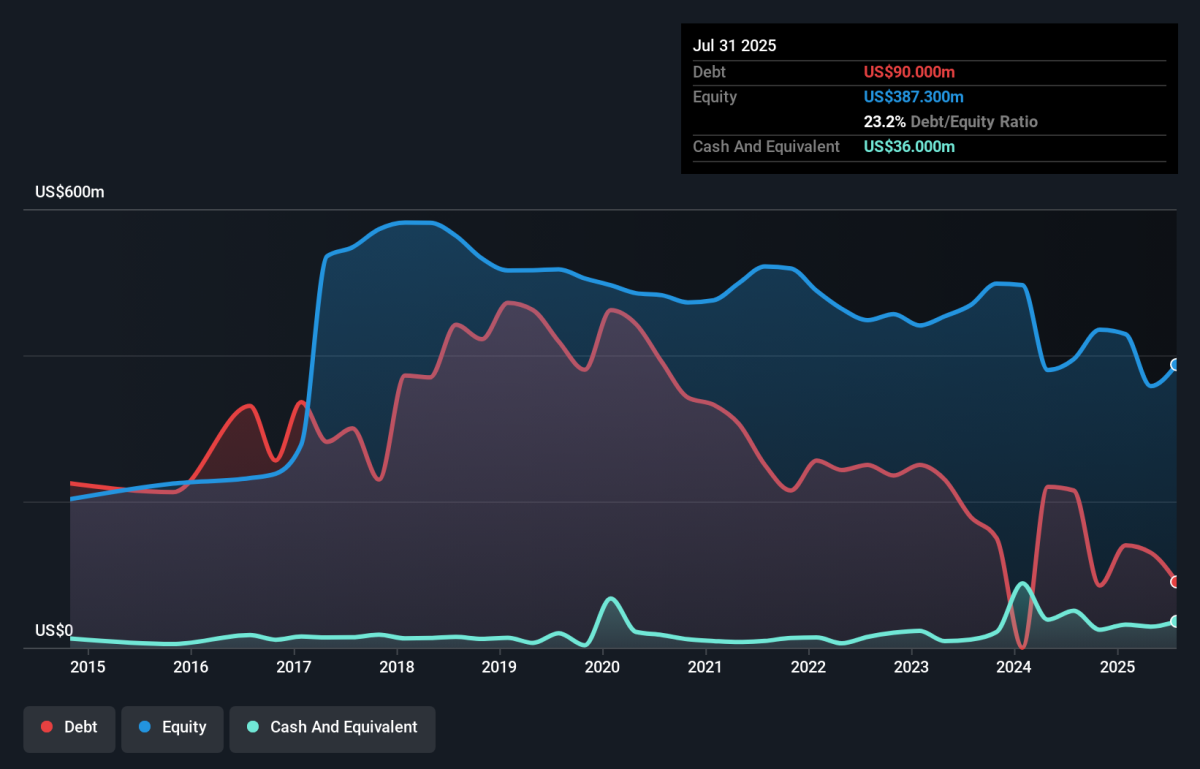Screen dimensions: 1200x769
Task: Click the blue dot in Equity legend
Action: (x=145, y=727)
